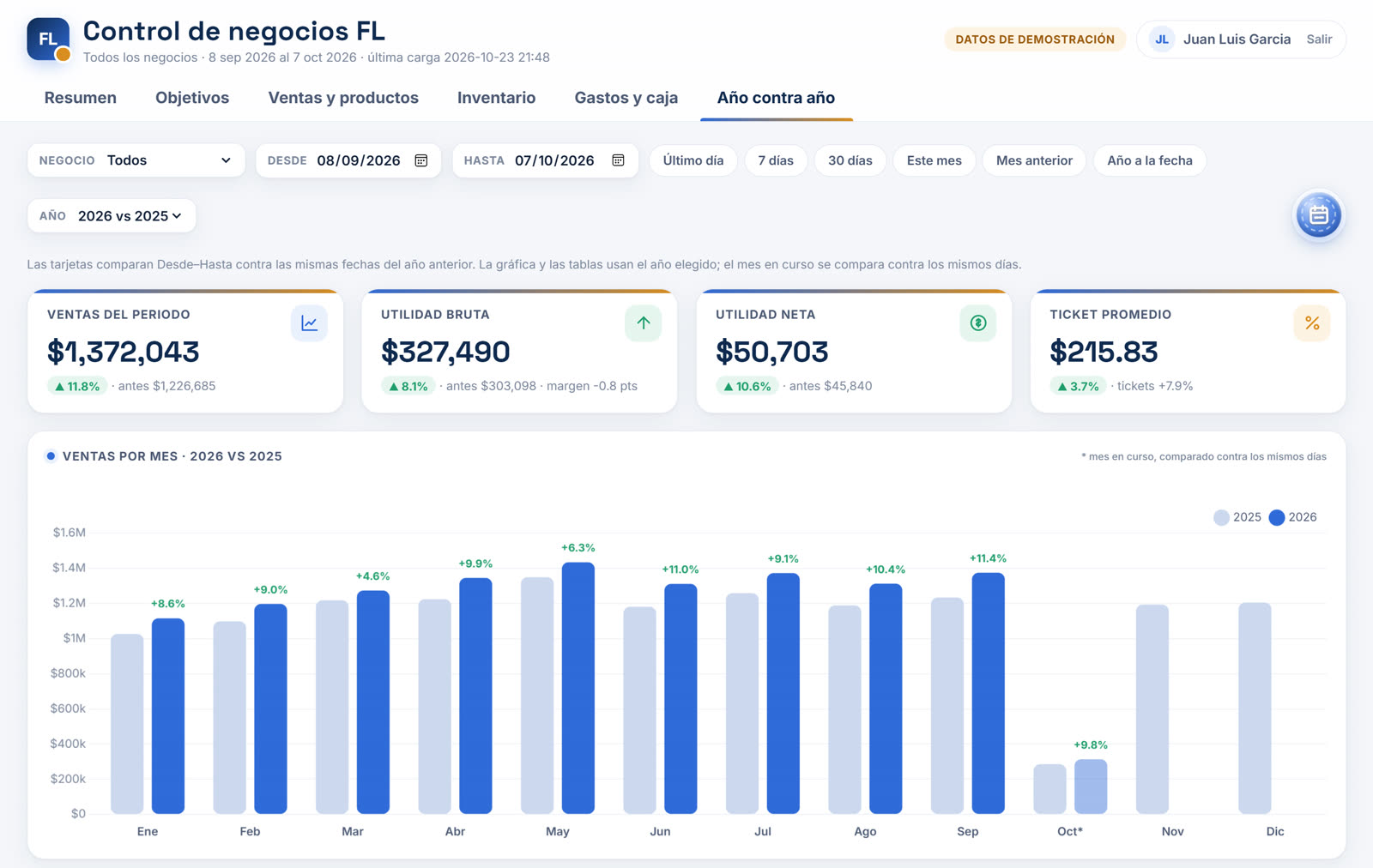Screen dimensions: 1373x868
Task: Select the Este mes quick filter
Action: [934, 160]
